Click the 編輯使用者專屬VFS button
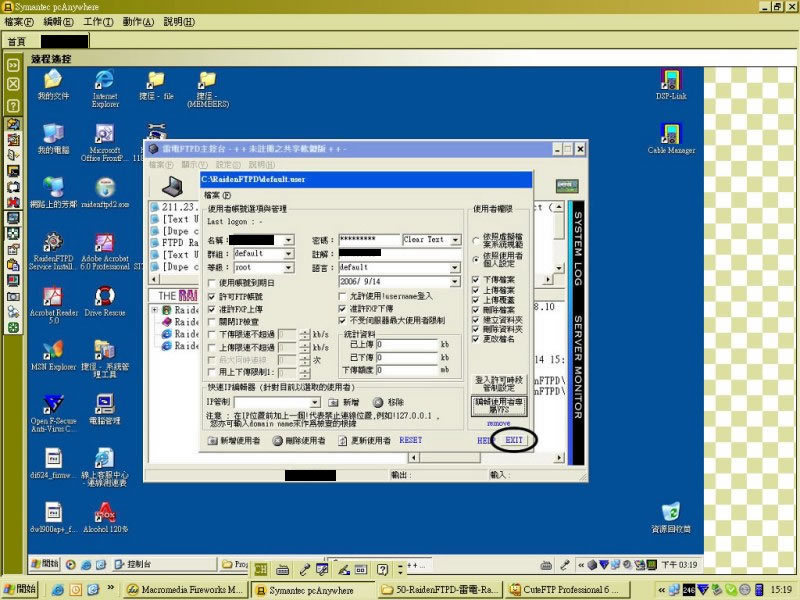 (498, 406)
